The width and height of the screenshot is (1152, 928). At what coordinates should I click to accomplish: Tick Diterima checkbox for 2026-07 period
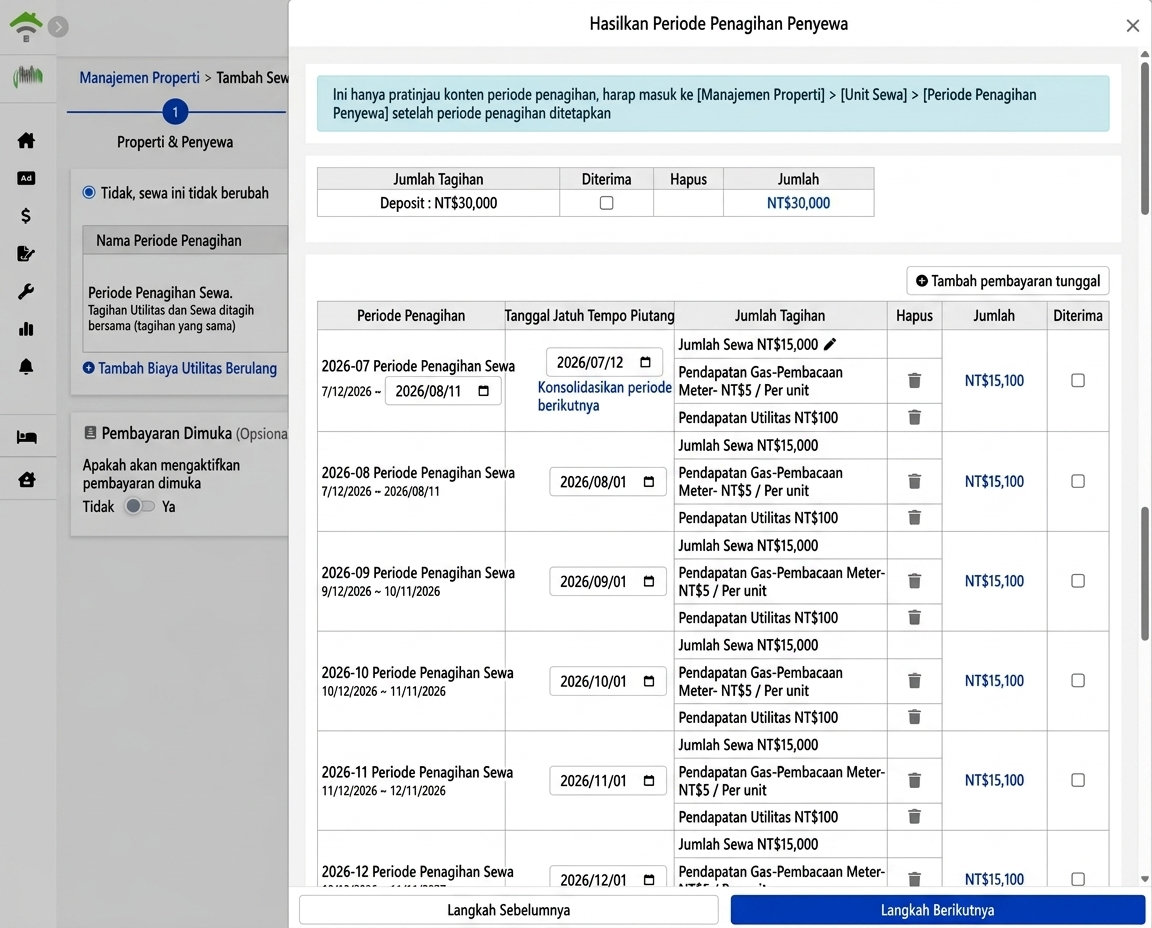(x=1078, y=381)
